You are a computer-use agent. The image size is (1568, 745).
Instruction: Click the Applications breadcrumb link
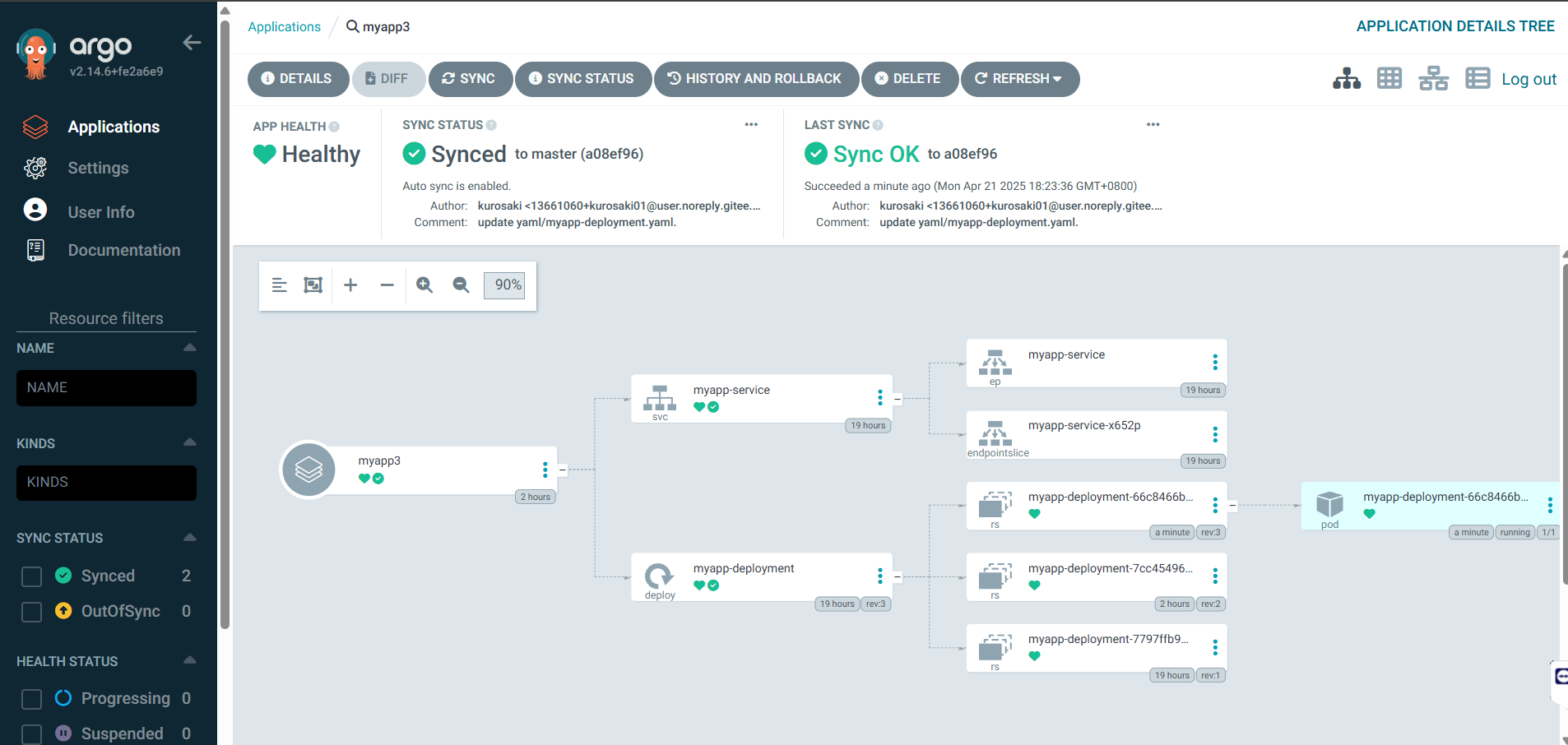pyautogui.click(x=284, y=26)
